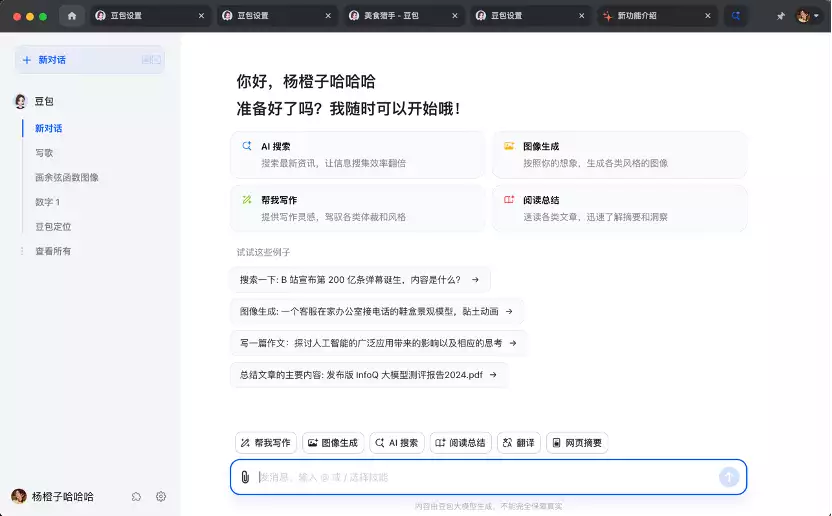The image size is (832, 516).
Task: Click the dots icon beside 查看所有
Action: tap(22, 251)
